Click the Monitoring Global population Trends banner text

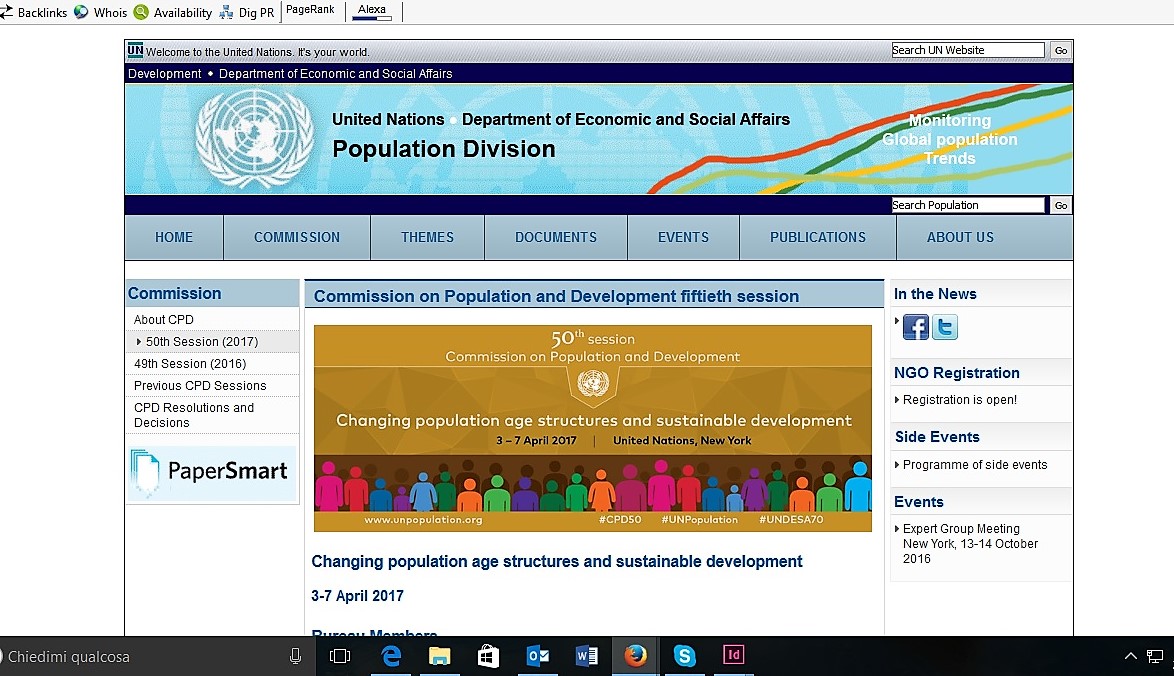tap(949, 139)
